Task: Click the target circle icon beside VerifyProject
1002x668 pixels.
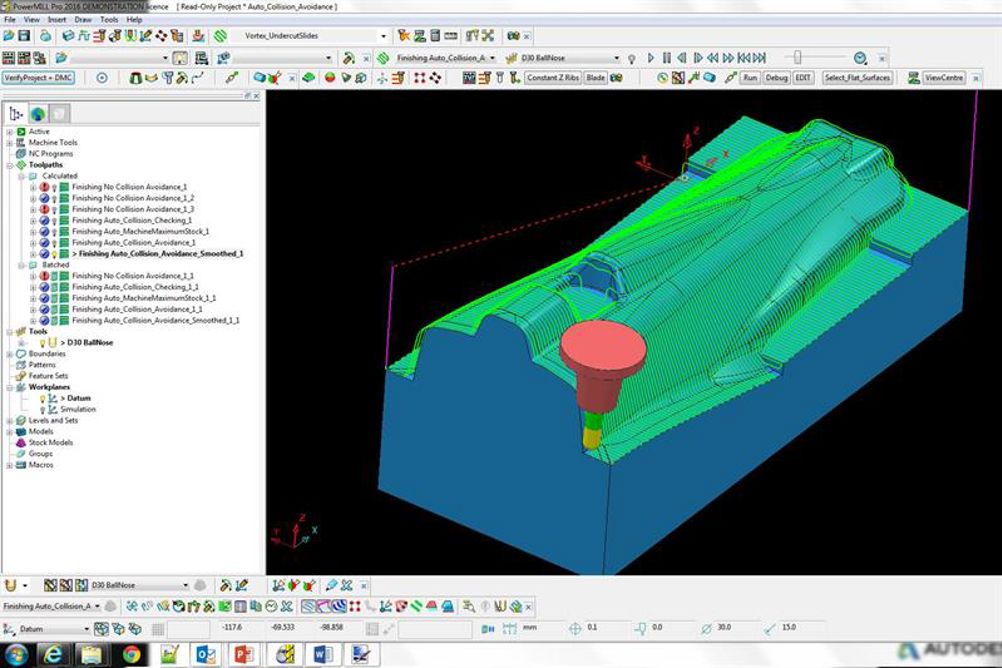Action: [x=102, y=78]
